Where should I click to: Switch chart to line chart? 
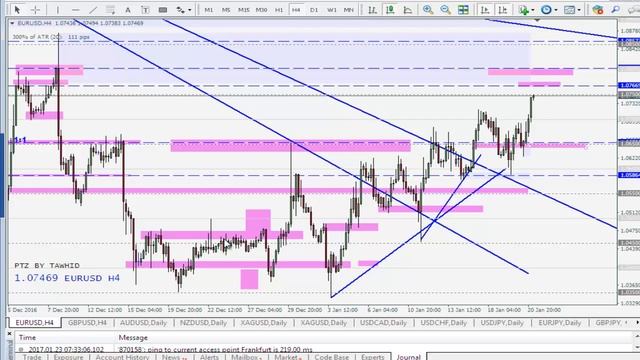point(407,9)
